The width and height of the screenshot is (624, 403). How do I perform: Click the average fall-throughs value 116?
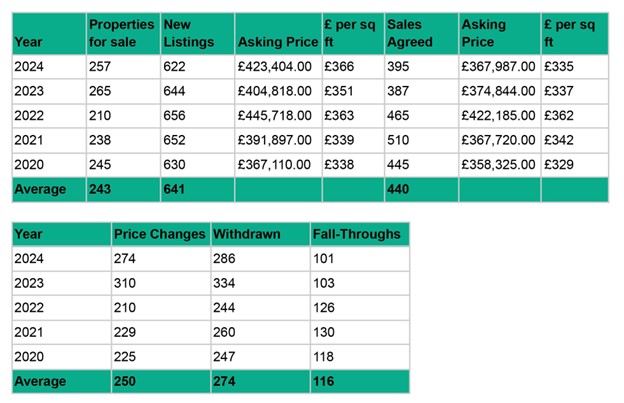[x=325, y=381]
